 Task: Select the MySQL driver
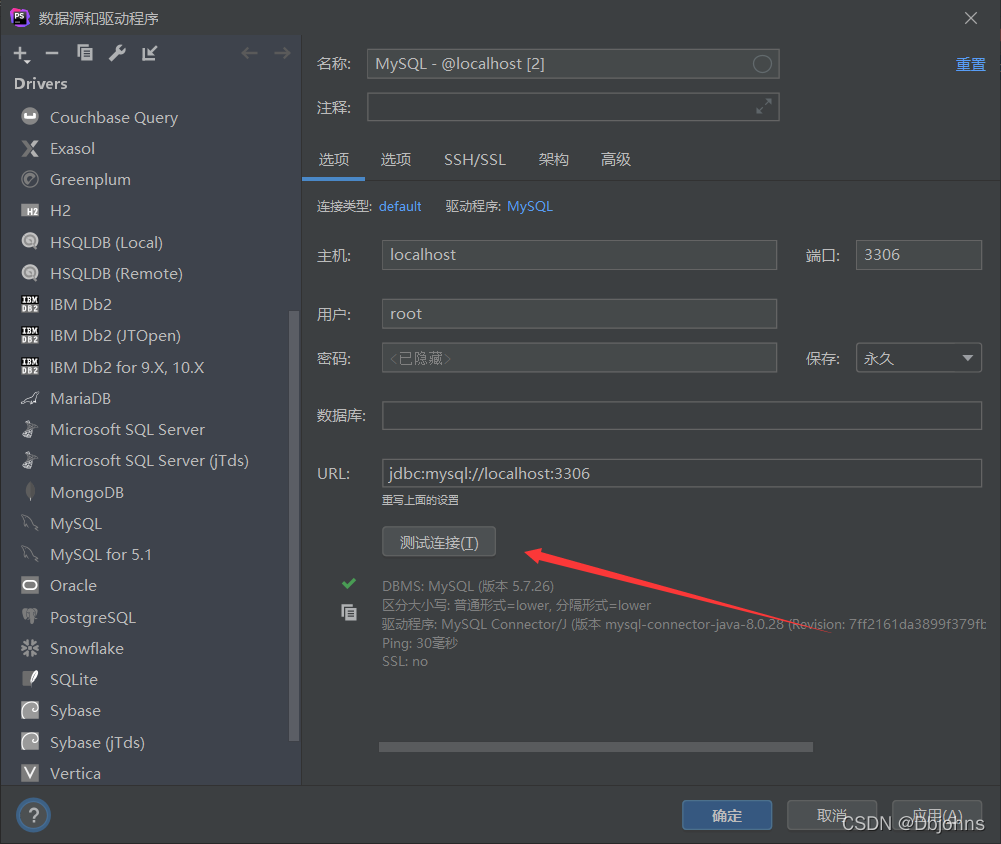[x=76, y=524]
